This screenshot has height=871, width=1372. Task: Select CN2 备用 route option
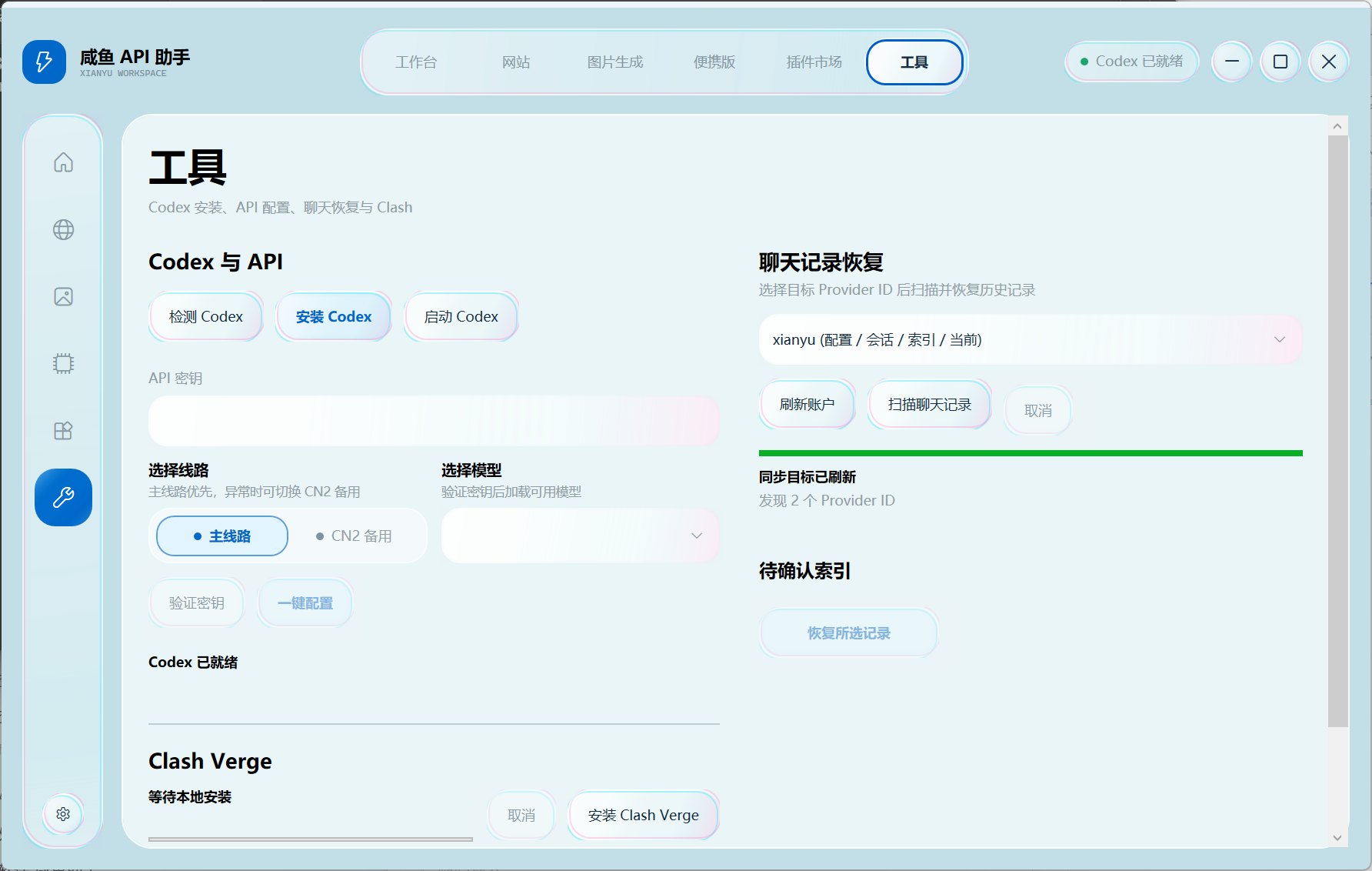click(x=354, y=536)
